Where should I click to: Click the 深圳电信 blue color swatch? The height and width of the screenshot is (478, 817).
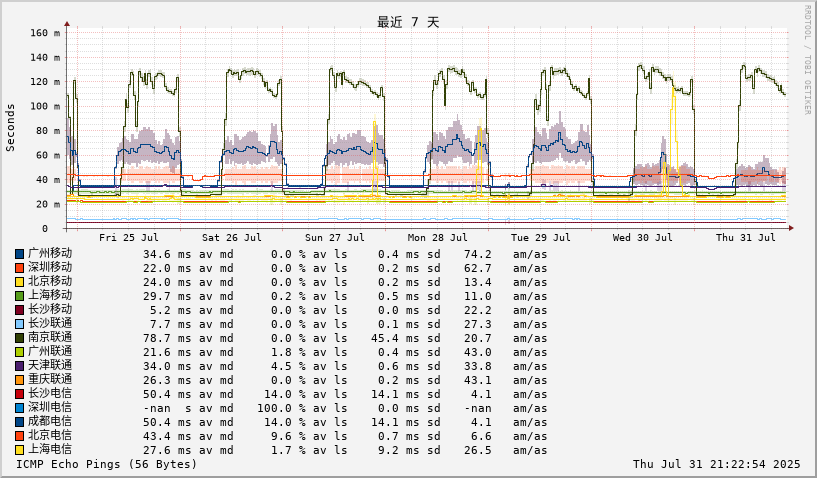point(19,409)
